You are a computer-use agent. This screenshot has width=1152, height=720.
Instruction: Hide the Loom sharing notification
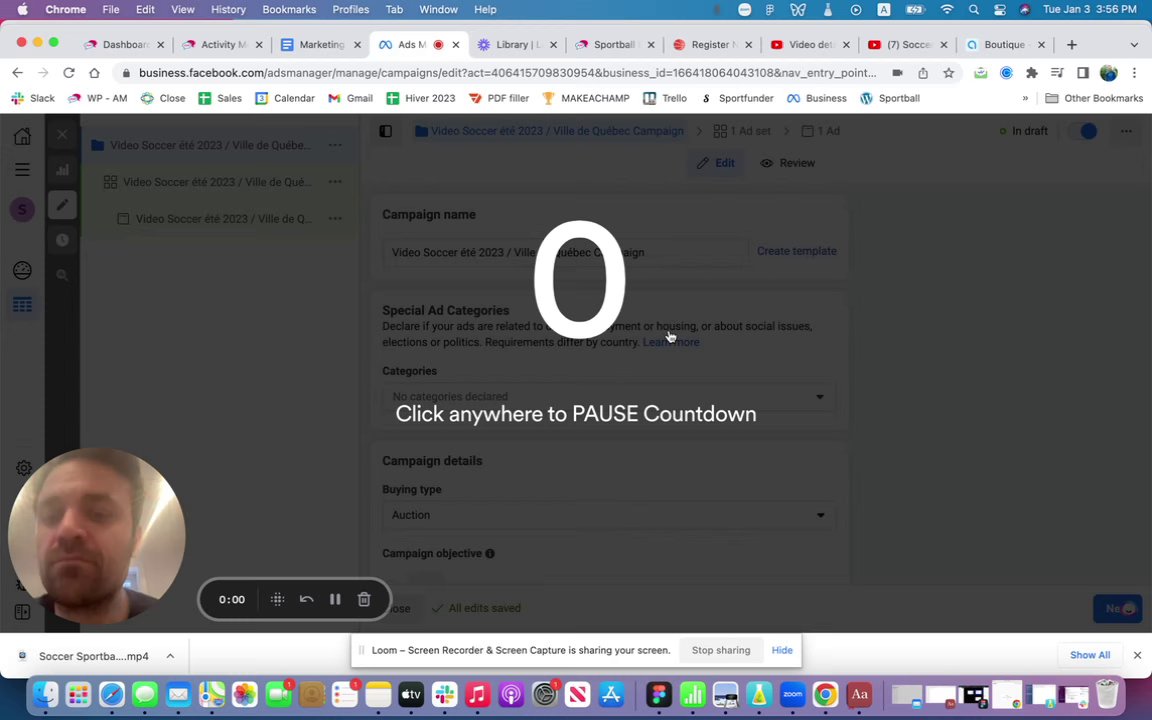coord(782,650)
